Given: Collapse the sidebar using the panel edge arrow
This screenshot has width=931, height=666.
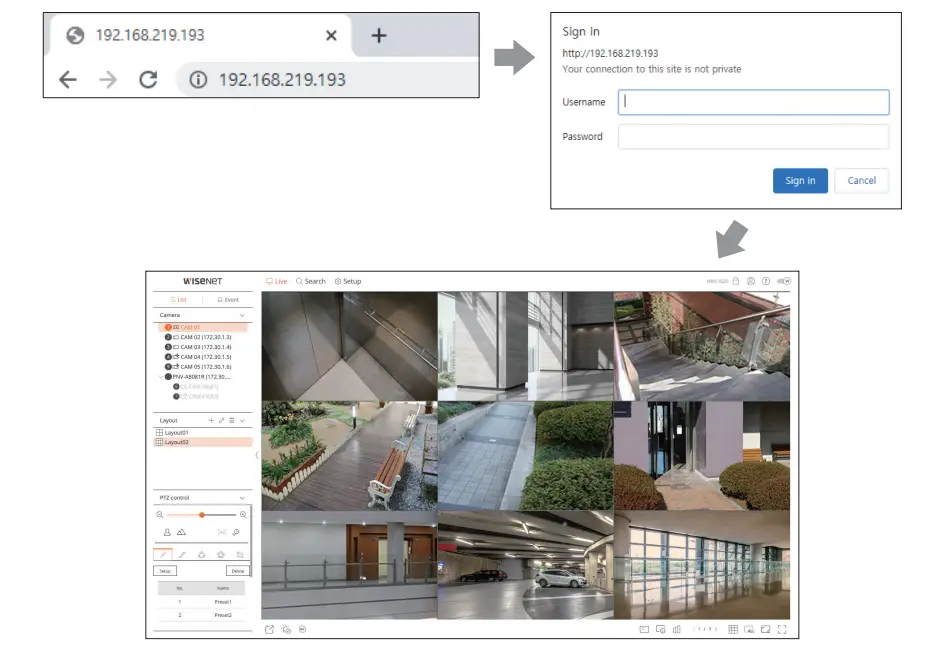Looking at the screenshot, I should (x=256, y=455).
